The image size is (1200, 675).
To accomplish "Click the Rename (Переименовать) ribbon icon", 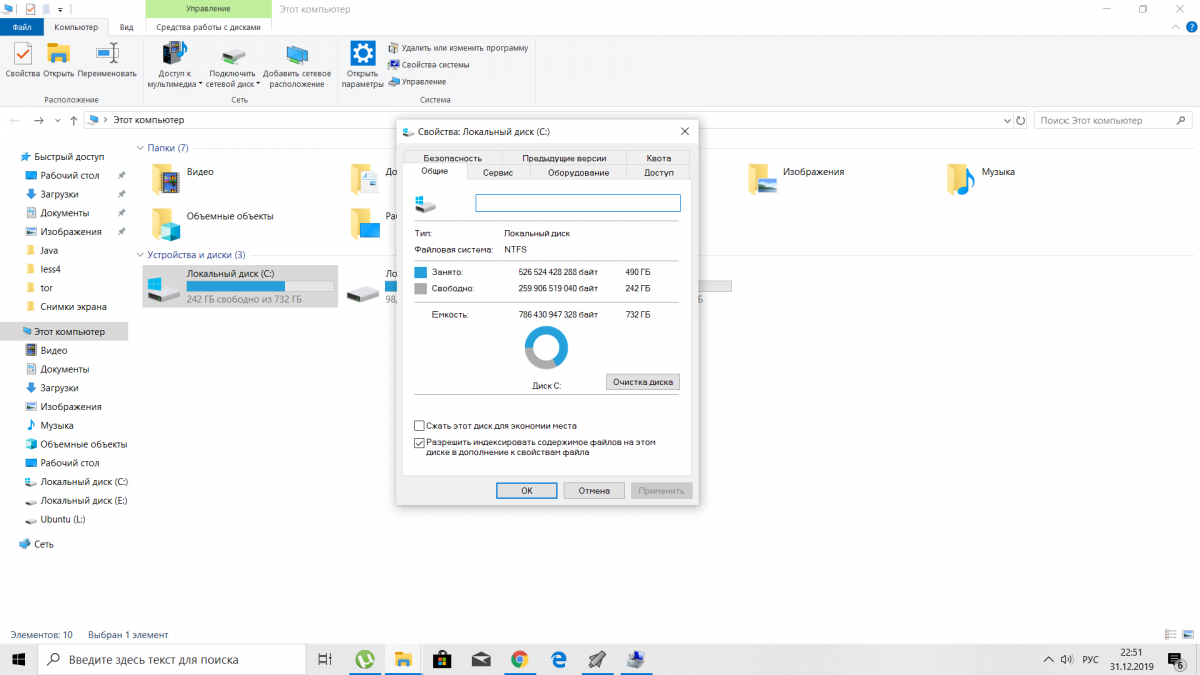I will coord(106,60).
